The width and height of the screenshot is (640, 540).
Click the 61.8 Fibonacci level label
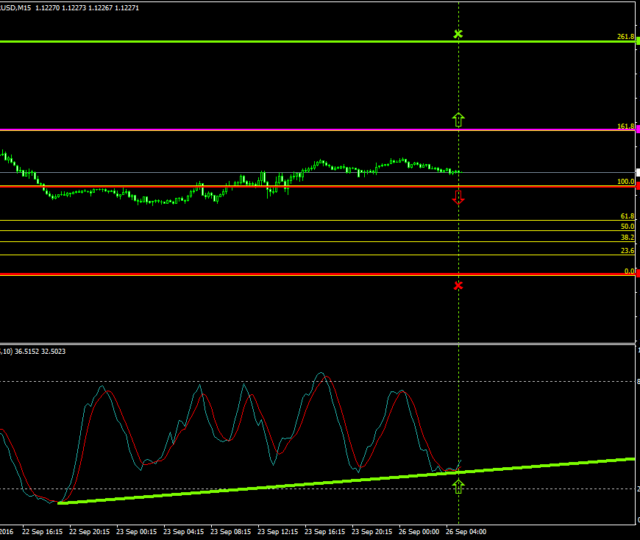(x=627, y=216)
